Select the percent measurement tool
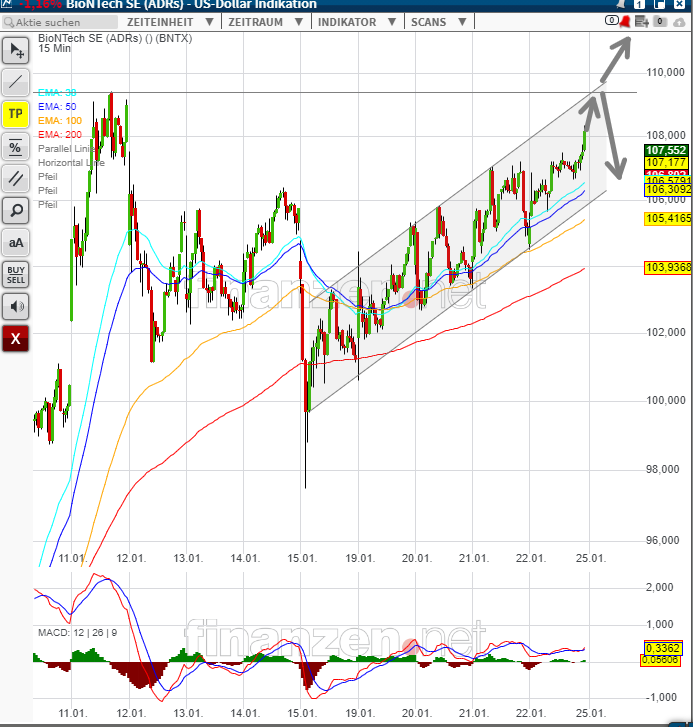 click(x=16, y=147)
